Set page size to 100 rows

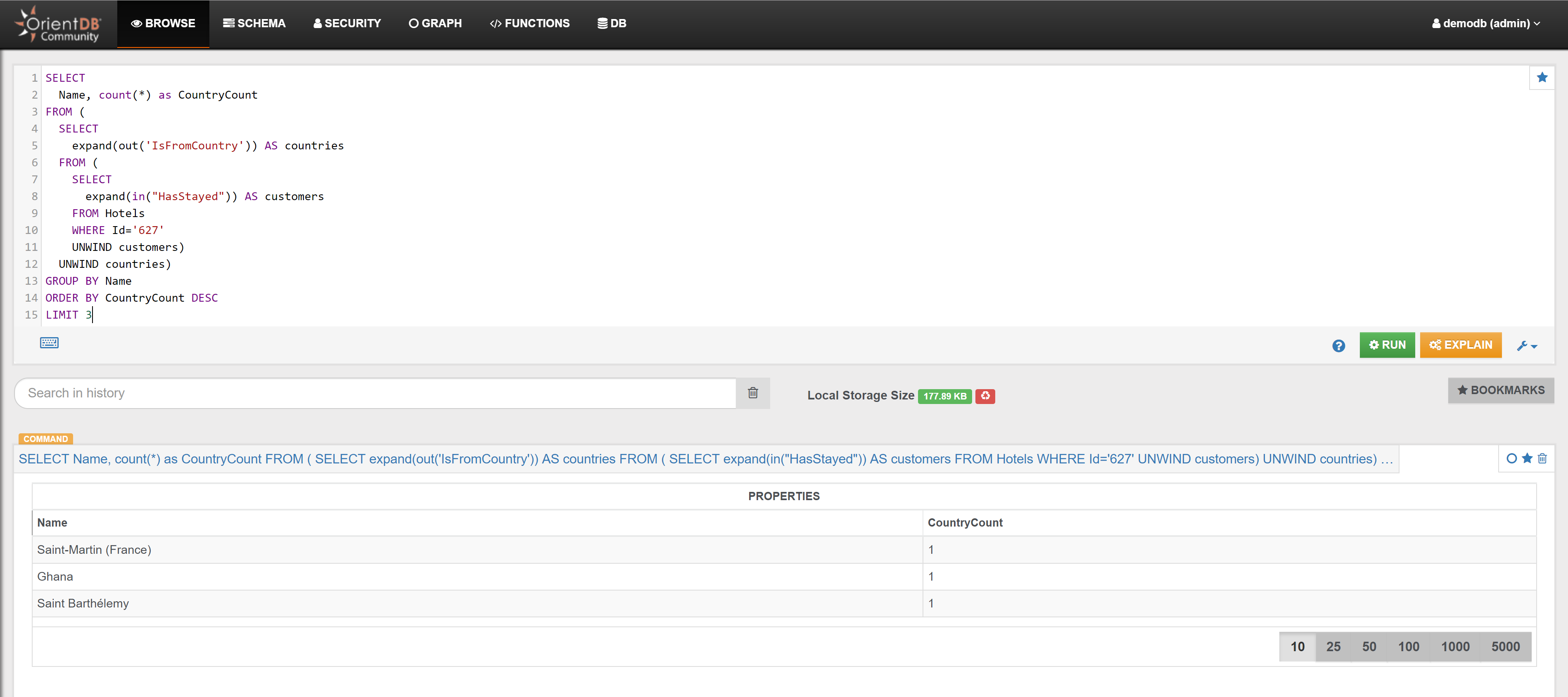(1409, 647)
